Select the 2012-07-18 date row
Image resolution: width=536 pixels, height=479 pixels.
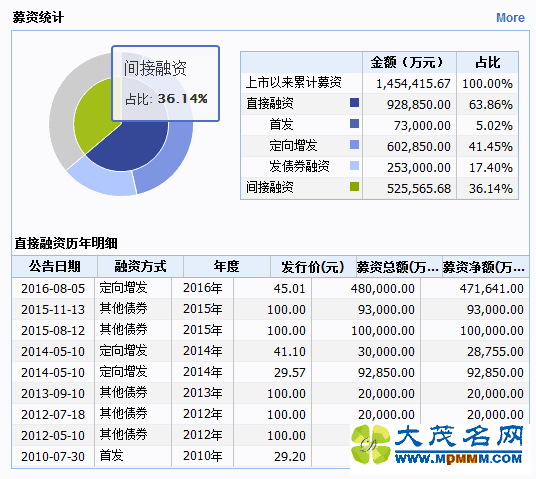click(x=53, y=415)
